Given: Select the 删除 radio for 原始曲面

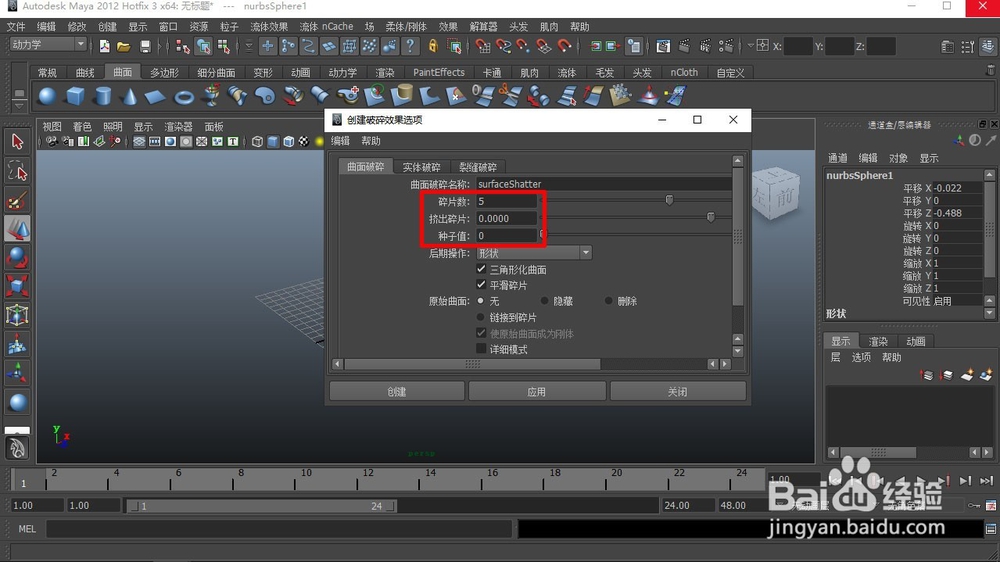Looking at the screenshot, I should (608, 300).
